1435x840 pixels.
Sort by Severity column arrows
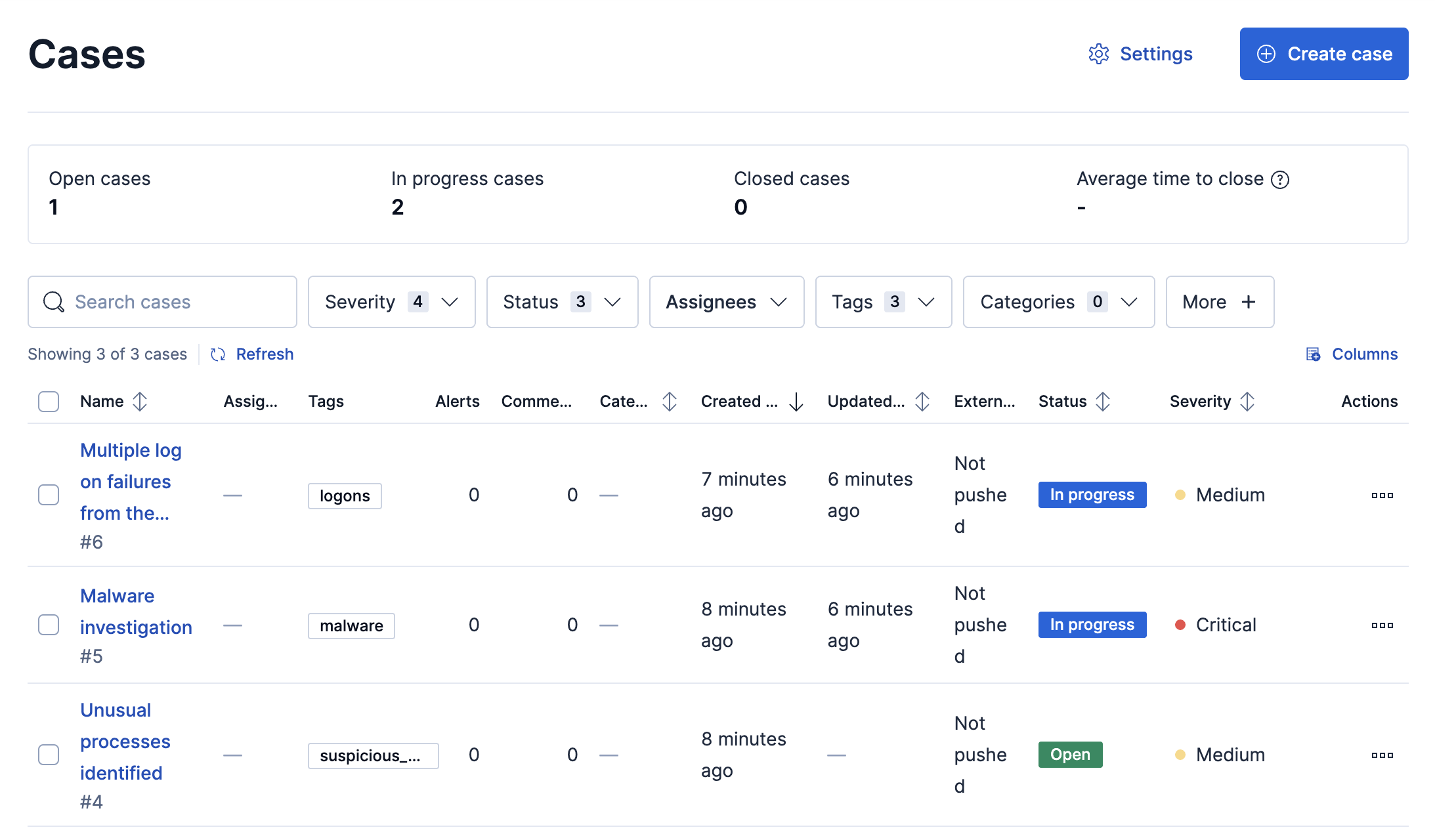coord(1247,402)
